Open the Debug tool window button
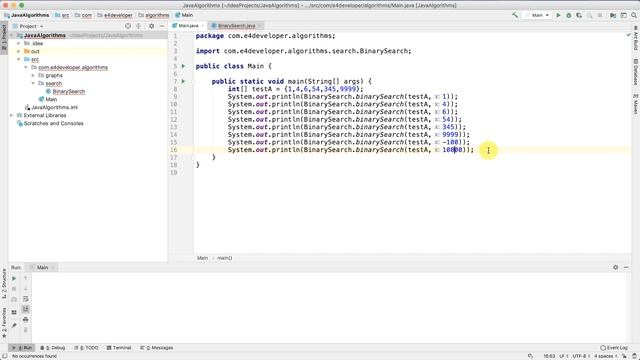This screenshot has width=640, height=360. coord(53,348)
